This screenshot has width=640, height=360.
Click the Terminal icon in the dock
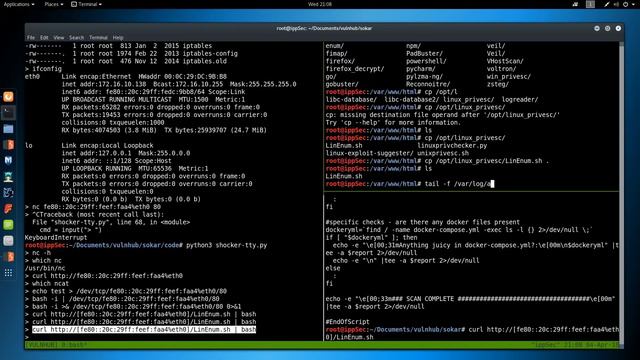pyautogui.click(x=8, y=113)
